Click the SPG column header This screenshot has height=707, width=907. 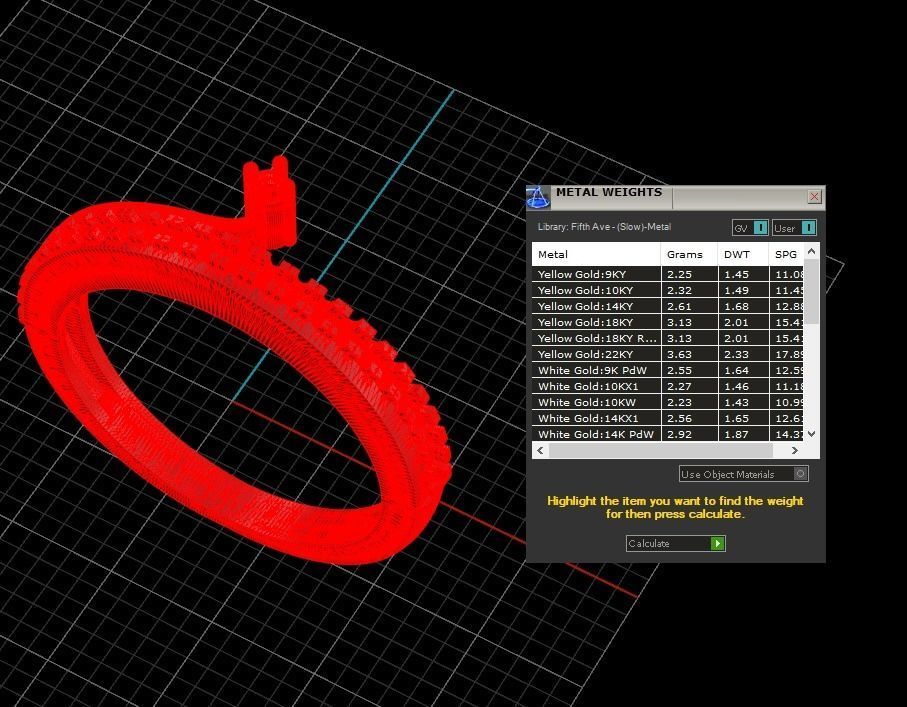pos(786,254)
